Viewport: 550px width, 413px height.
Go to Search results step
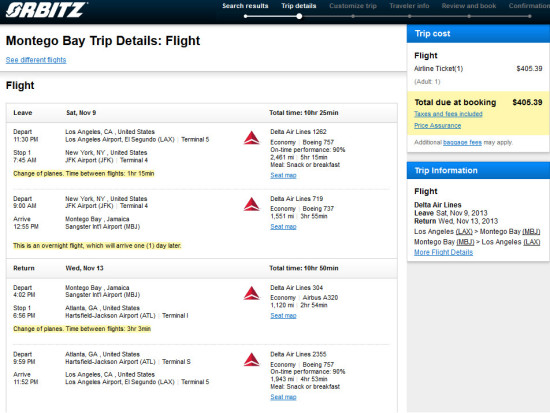point(245,6)
